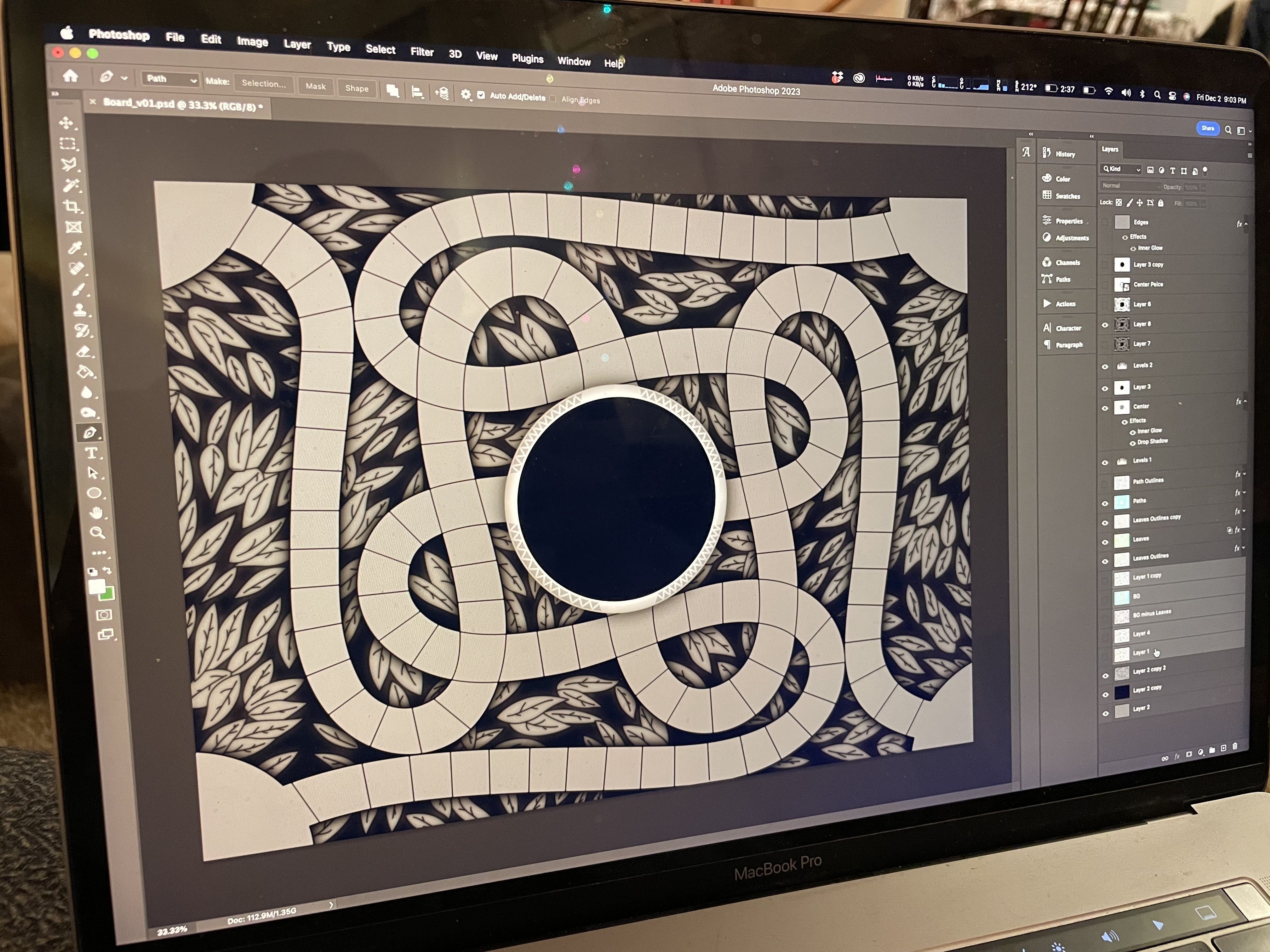Open the File menu

[x=175, y=37]
